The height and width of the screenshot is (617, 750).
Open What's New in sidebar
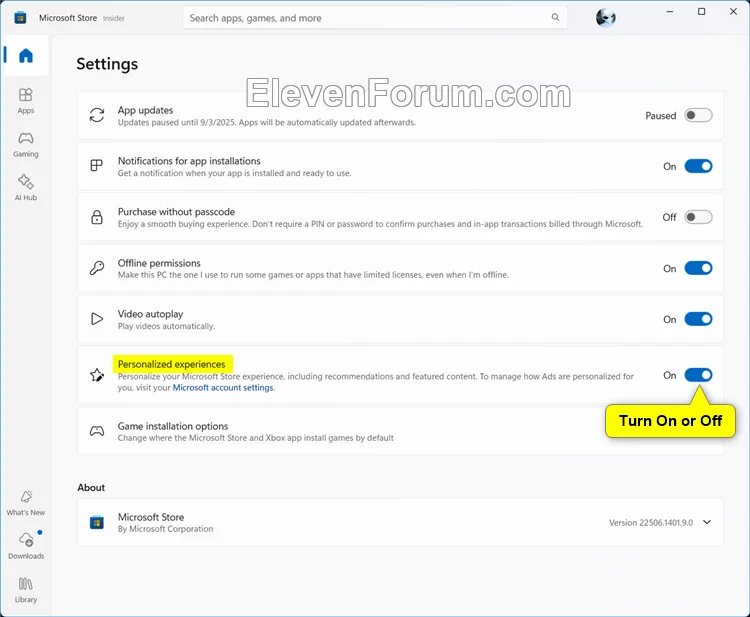pyautogui.click(x=26, y=503)
